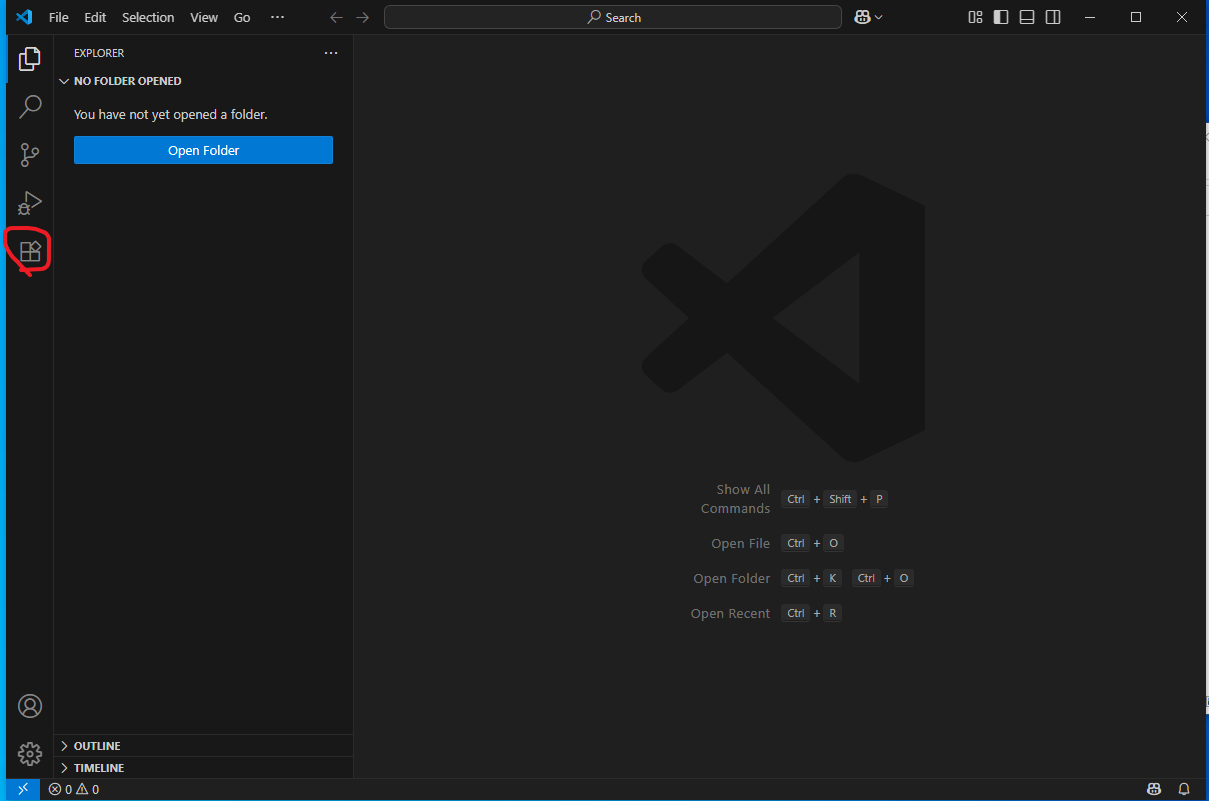The height and width of the screenshot is (801, 1209).
Task: Open the Explorer view in activity bar
Action: 30,59
